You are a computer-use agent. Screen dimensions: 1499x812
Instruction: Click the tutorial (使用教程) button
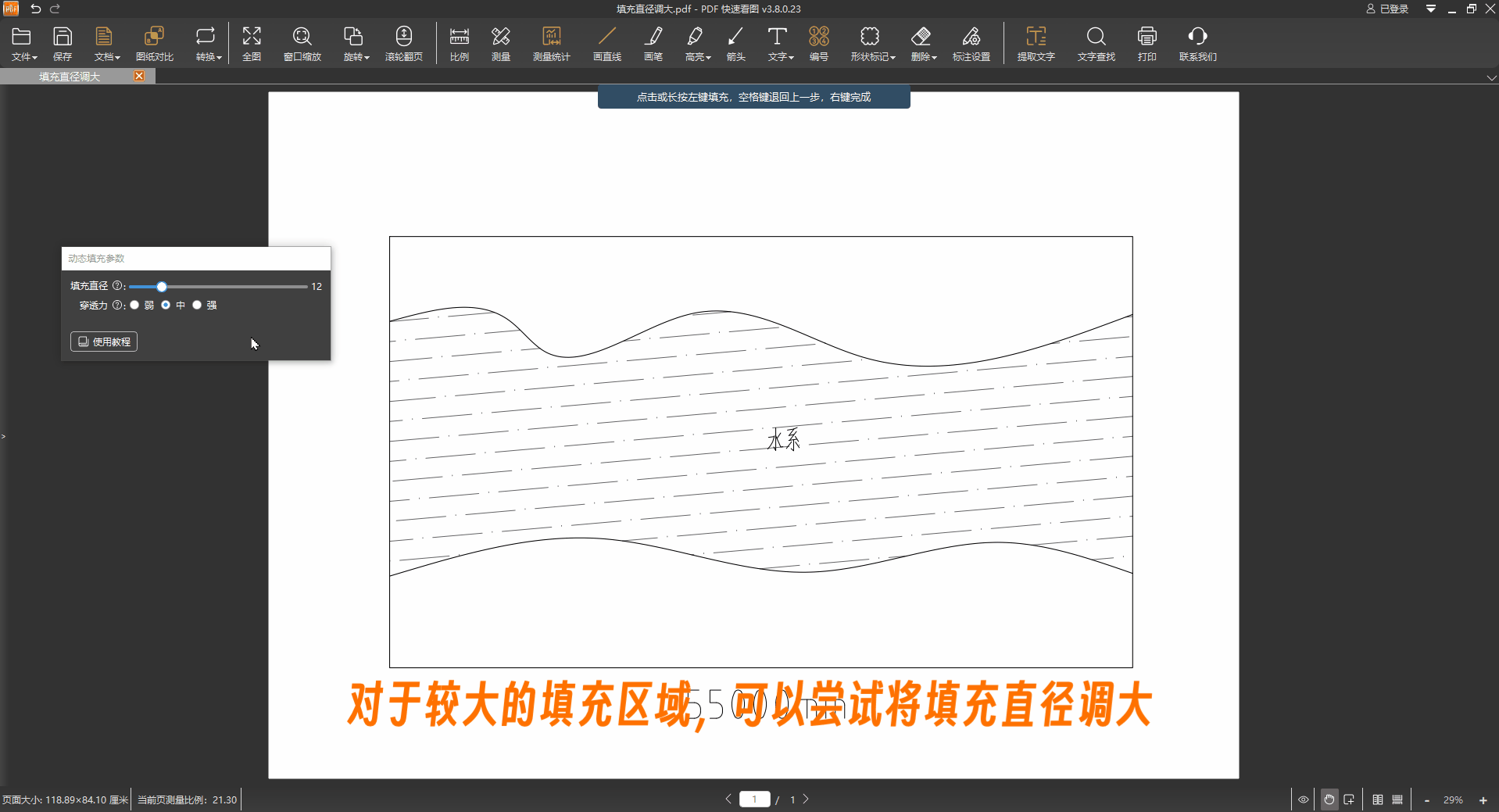[104, 342]
